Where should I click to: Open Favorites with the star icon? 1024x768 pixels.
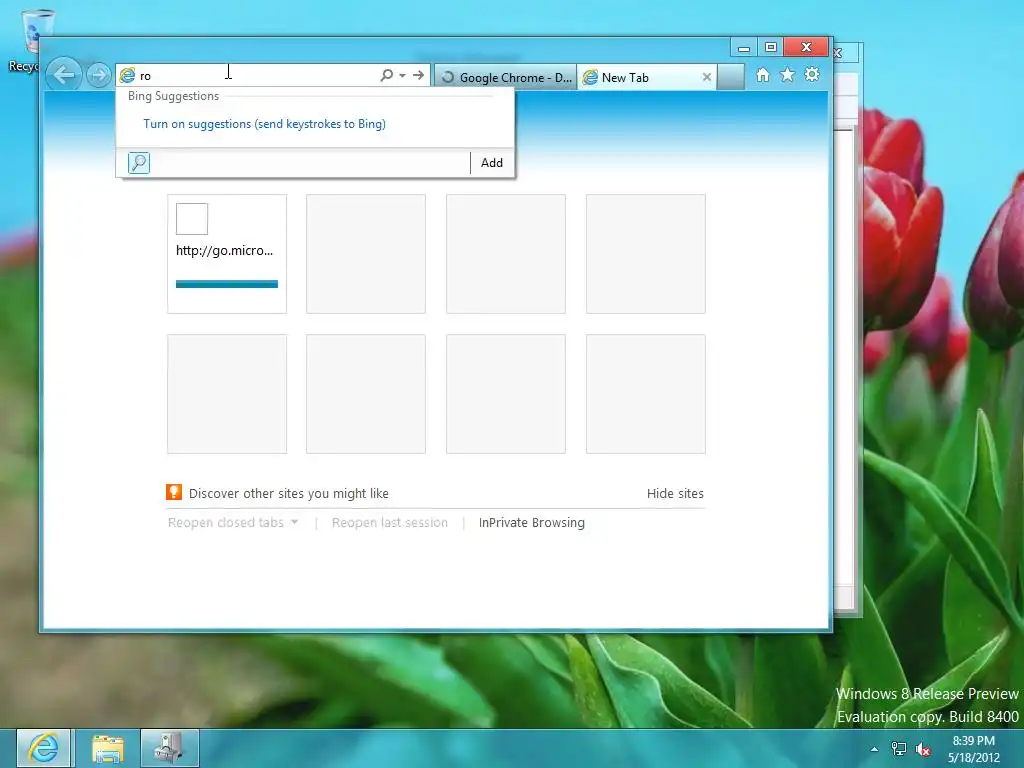pos(788,75)
